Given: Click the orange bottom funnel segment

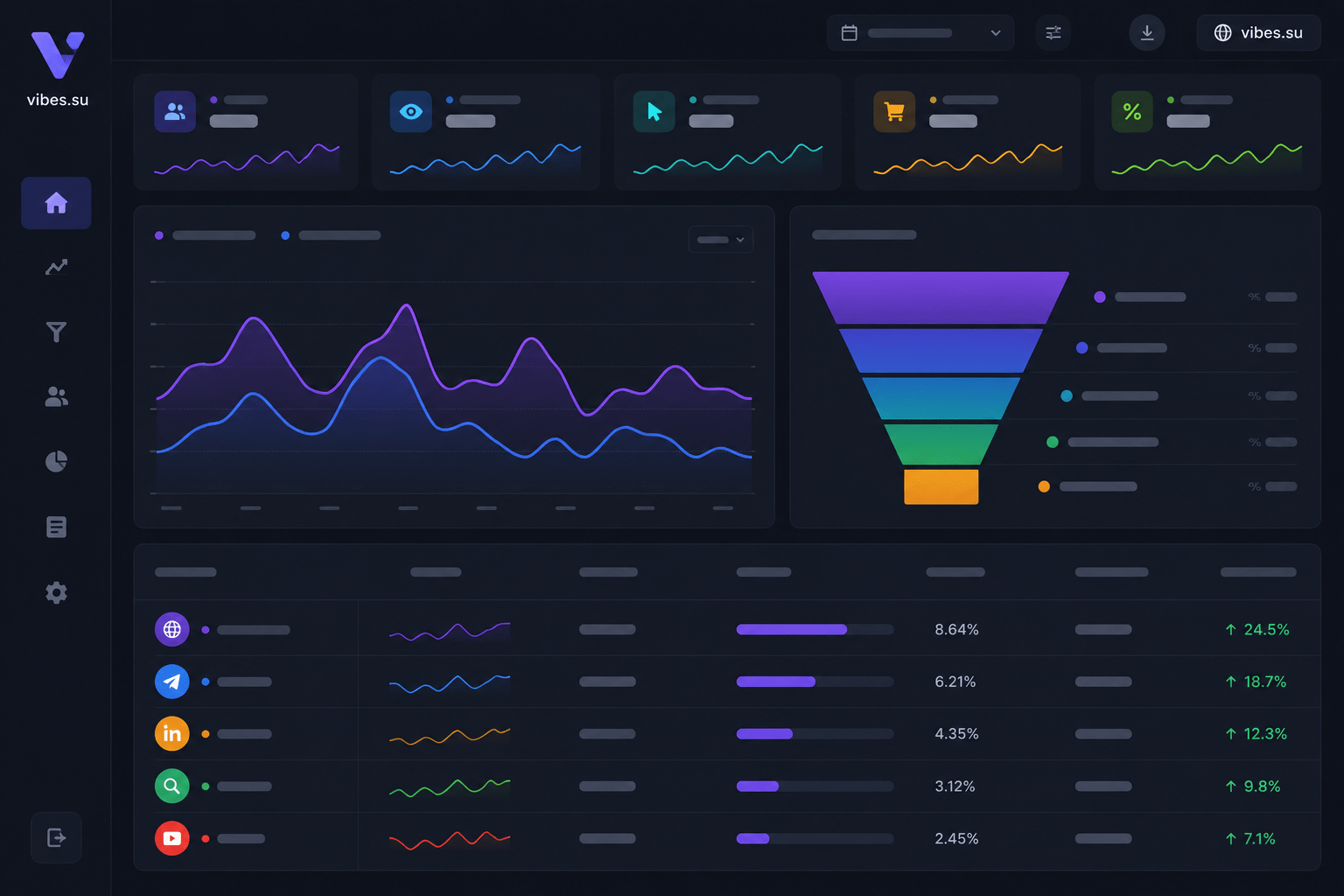Looking at the screenshot, I should coord(941,486).
